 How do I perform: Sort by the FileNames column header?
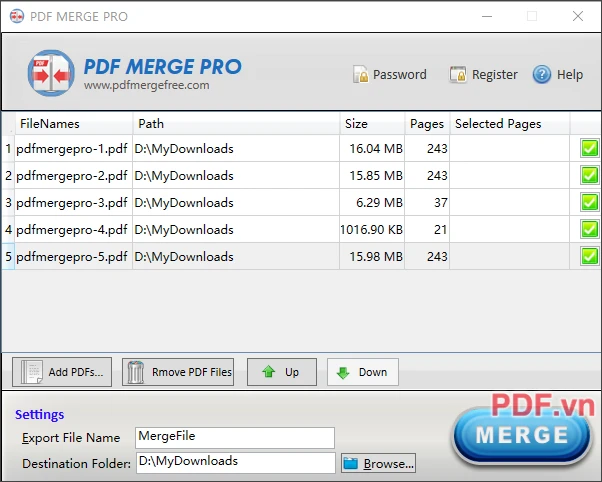tap(74, 124)
